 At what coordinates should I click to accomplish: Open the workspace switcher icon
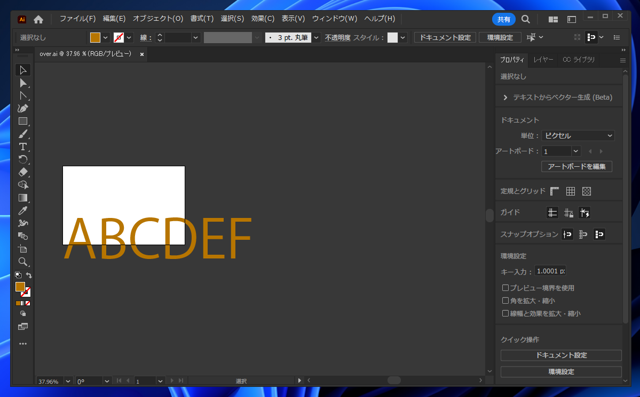(x=571, y=19)
